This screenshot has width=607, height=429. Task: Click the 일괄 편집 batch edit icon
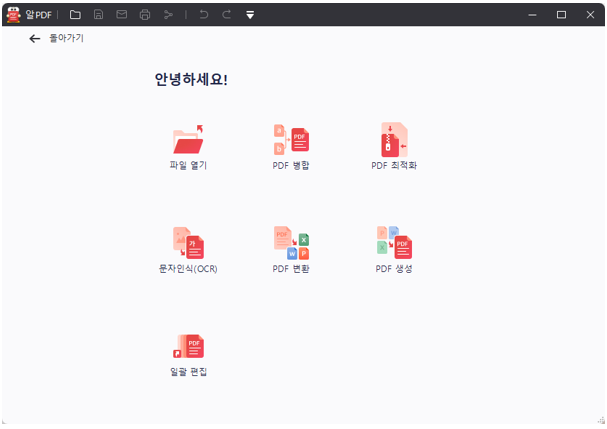(188, 346)
